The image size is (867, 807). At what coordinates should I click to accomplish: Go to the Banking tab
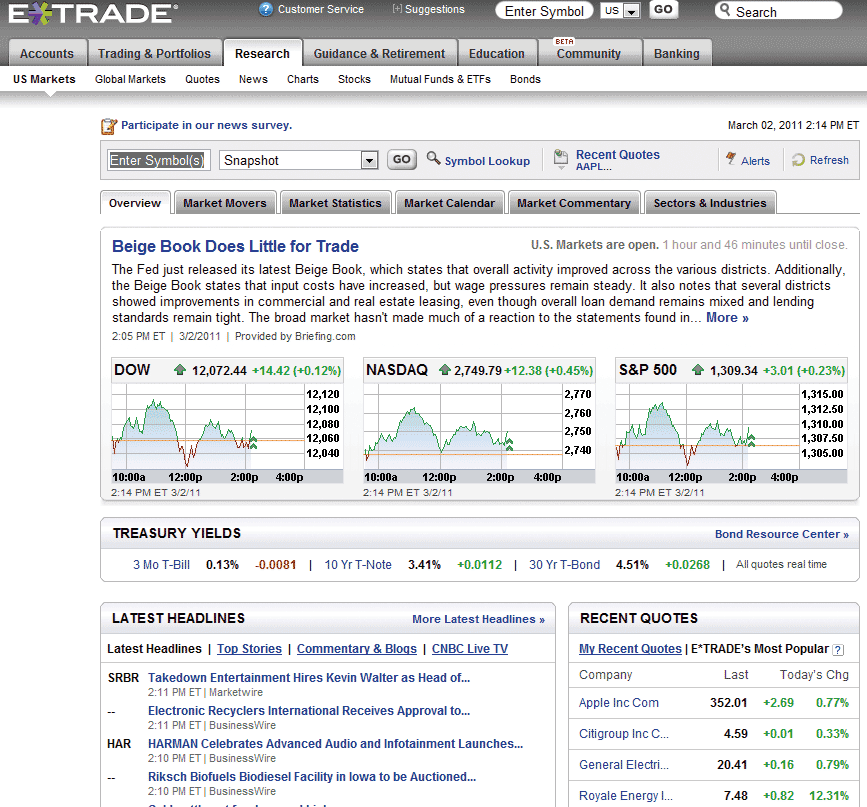pos(677,54)
